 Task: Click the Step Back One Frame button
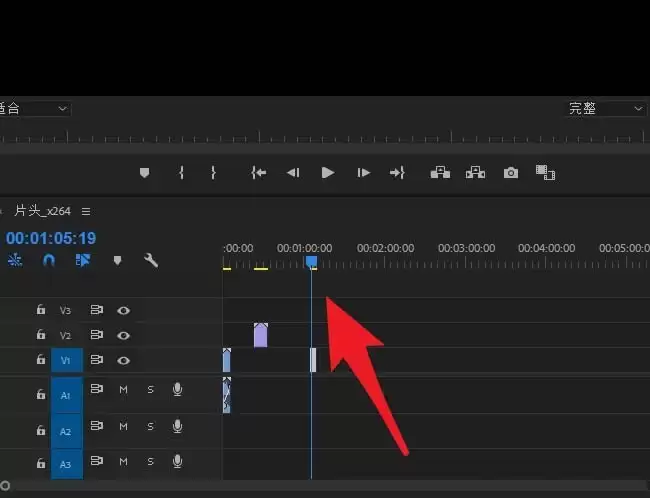pyautogui.click(x=293, y=173)
